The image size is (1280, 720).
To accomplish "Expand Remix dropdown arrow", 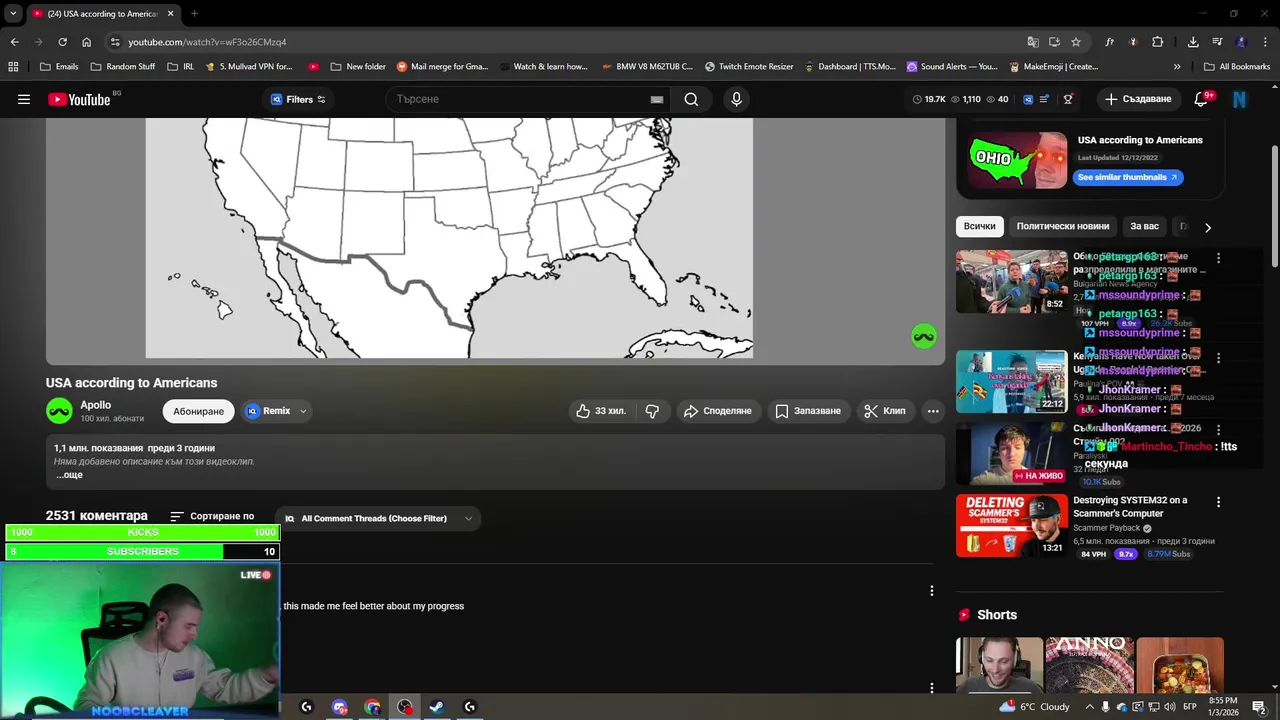I will tap(303, 411).
